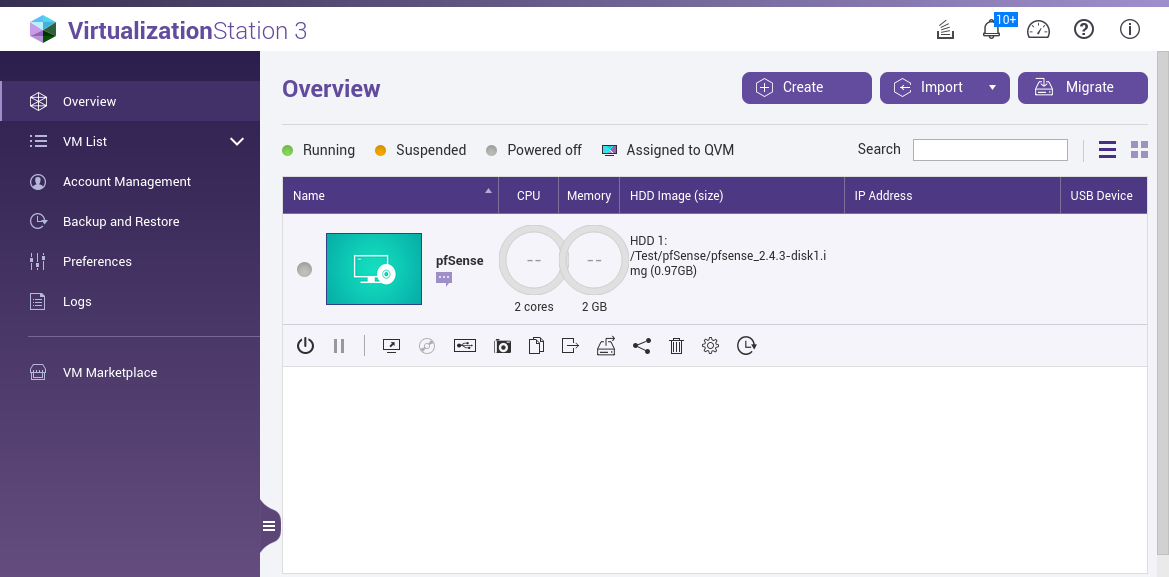Click the Memory column header
1169x577 pixels.
point(589,195)
